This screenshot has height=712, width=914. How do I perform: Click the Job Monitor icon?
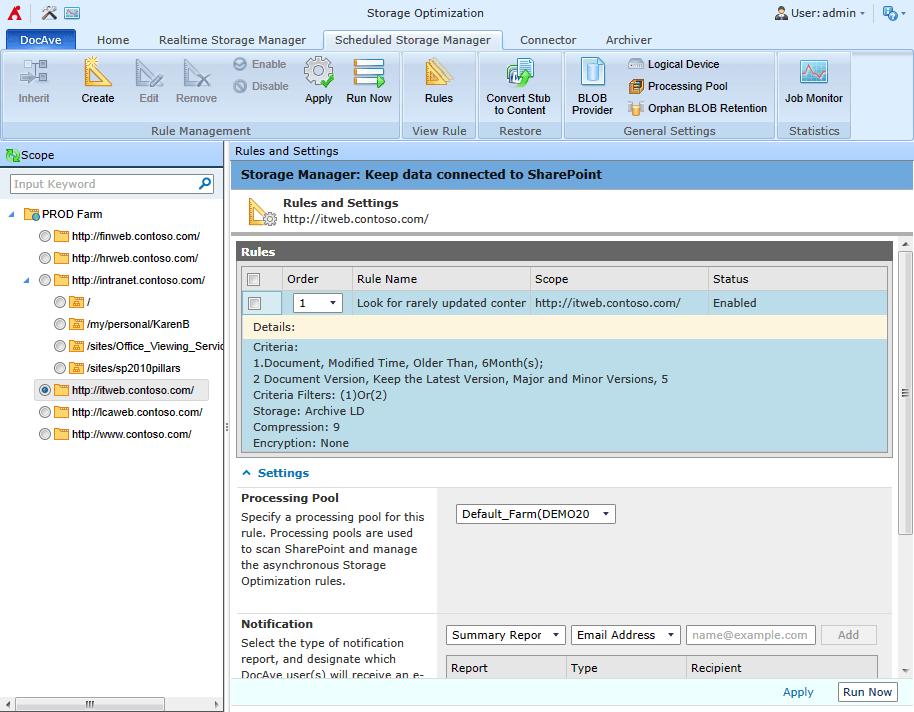point(814,80)
